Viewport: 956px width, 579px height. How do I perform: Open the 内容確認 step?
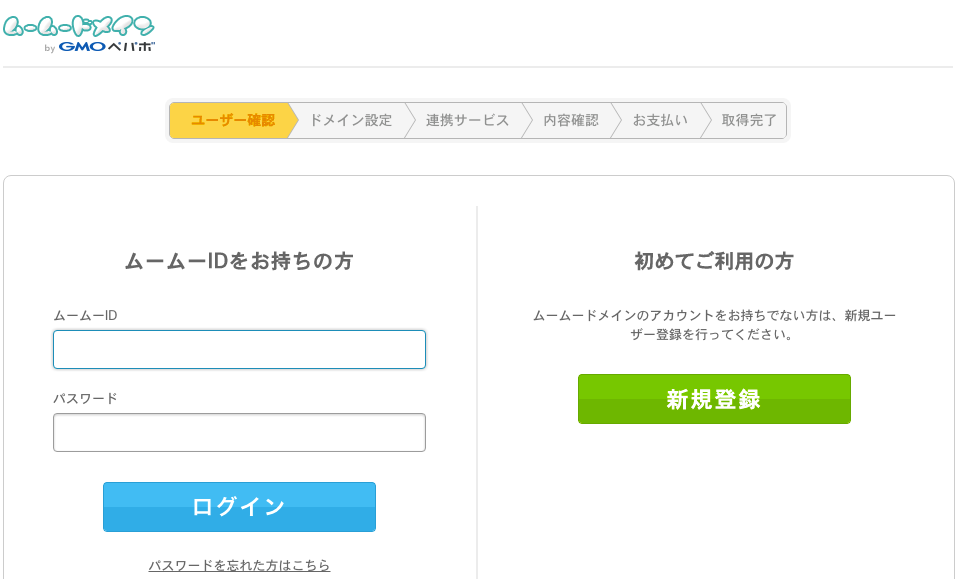pos(571,121)
